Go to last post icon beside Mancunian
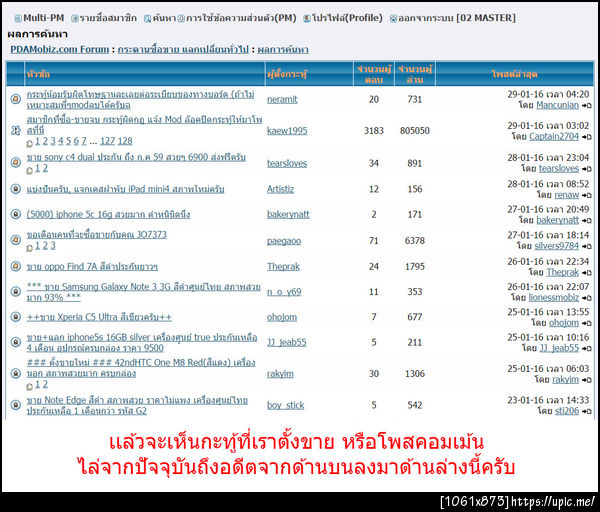Screen dimensions: 600x512 pos(587,106)
